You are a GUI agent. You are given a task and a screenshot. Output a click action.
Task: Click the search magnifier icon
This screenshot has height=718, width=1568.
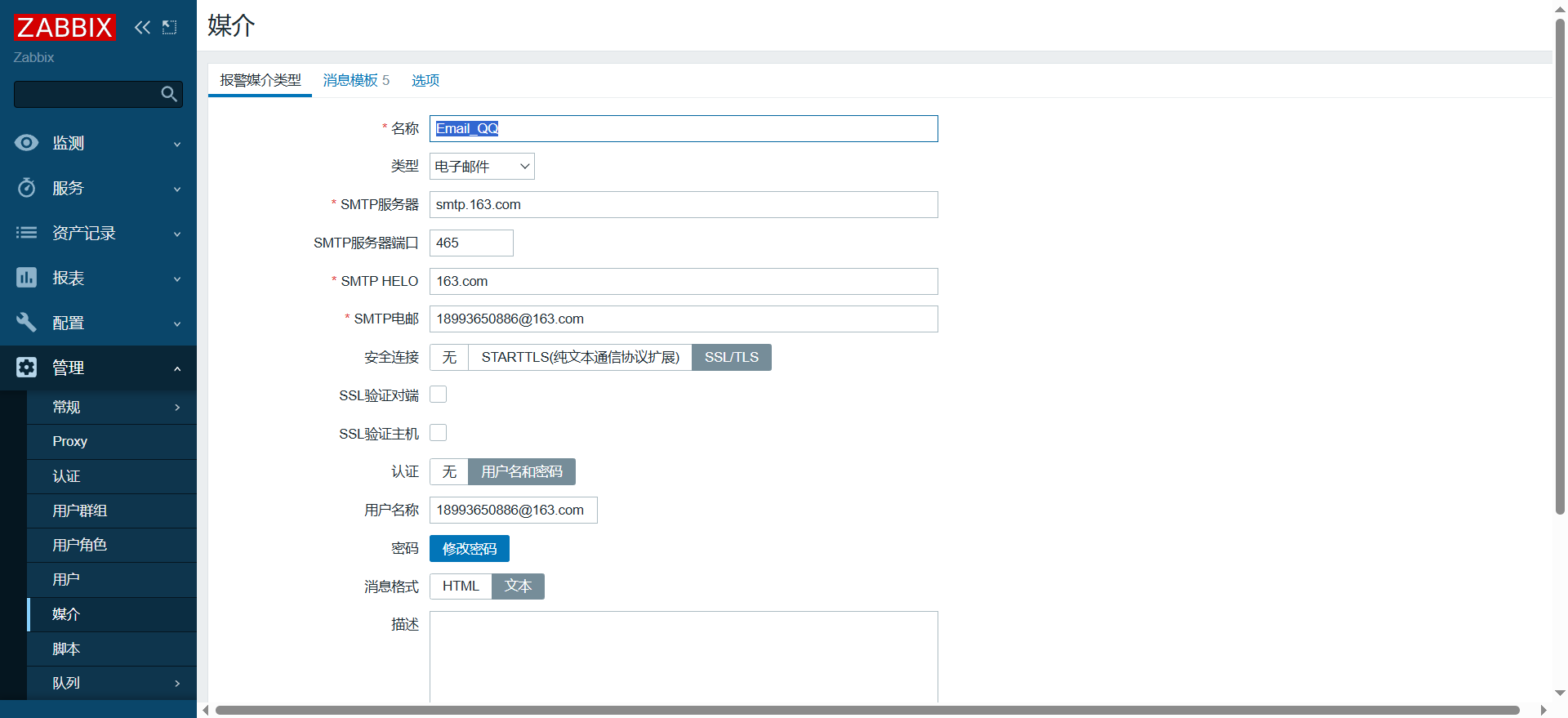tap(169, 94)
